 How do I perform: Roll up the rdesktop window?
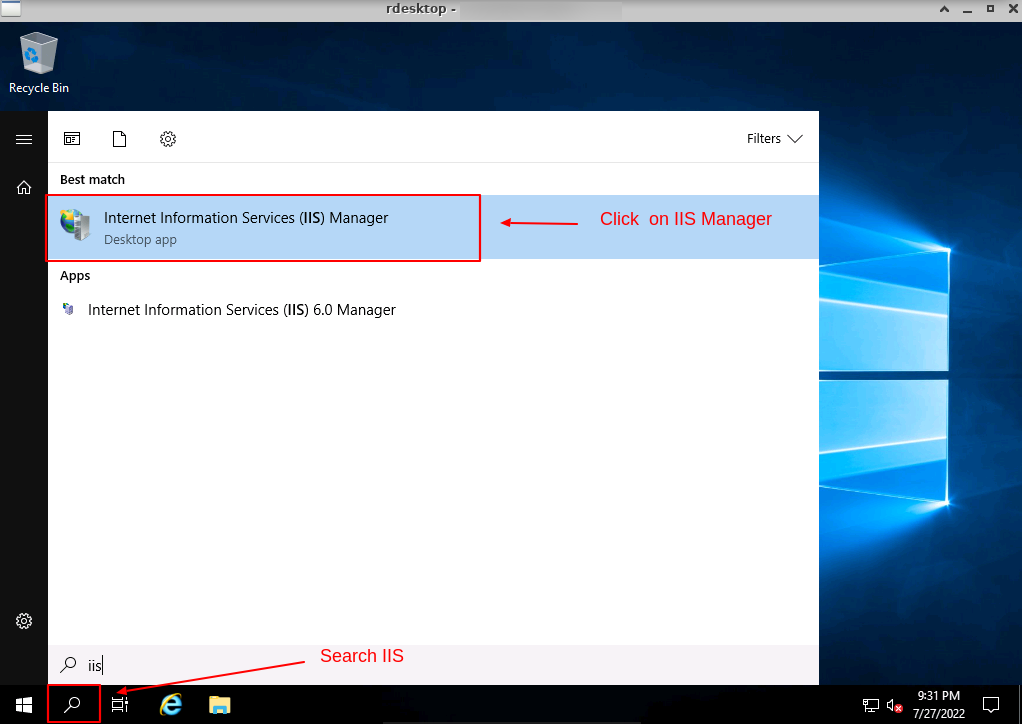944,8
